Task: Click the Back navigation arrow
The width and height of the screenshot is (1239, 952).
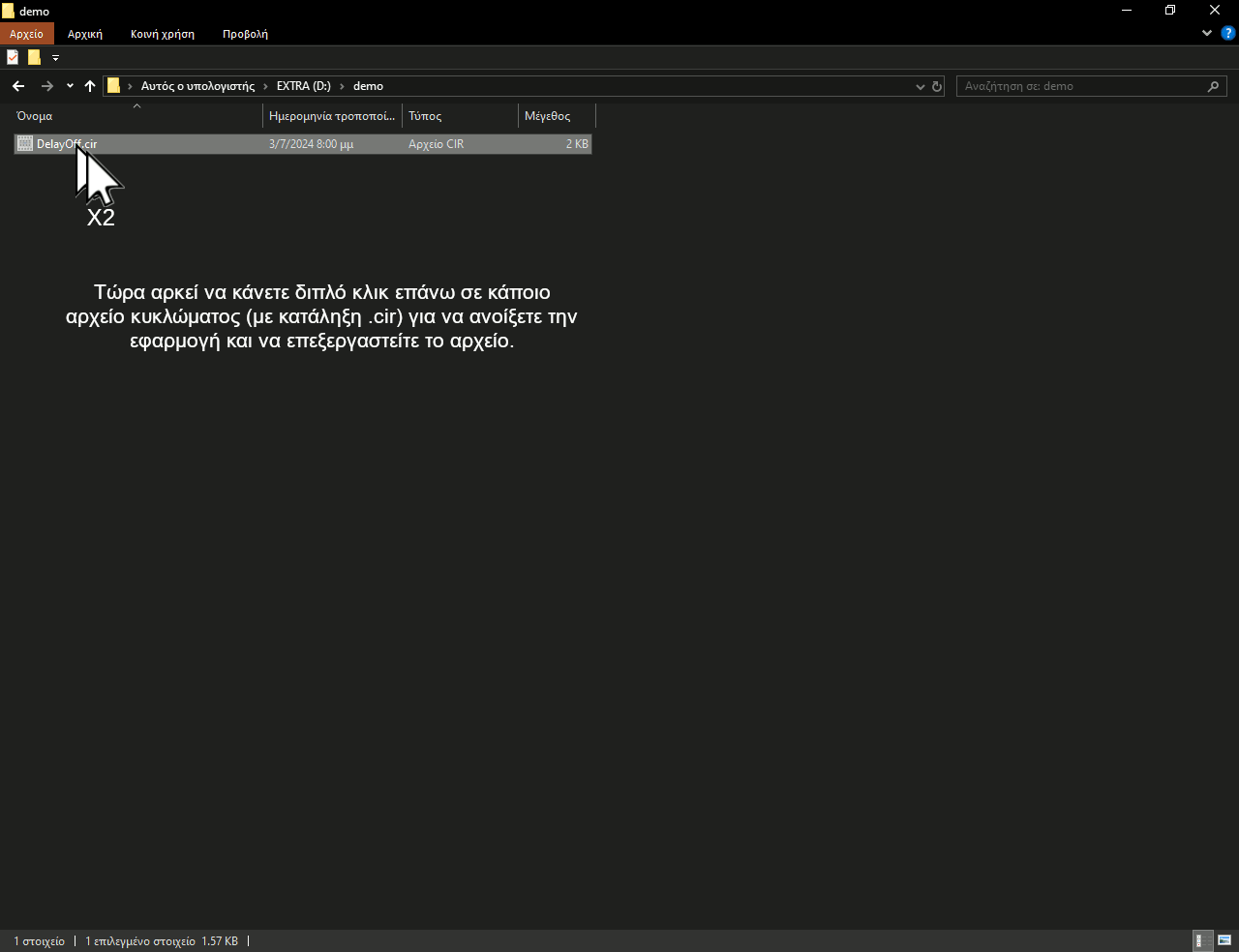Action: (x=18, y=86)
